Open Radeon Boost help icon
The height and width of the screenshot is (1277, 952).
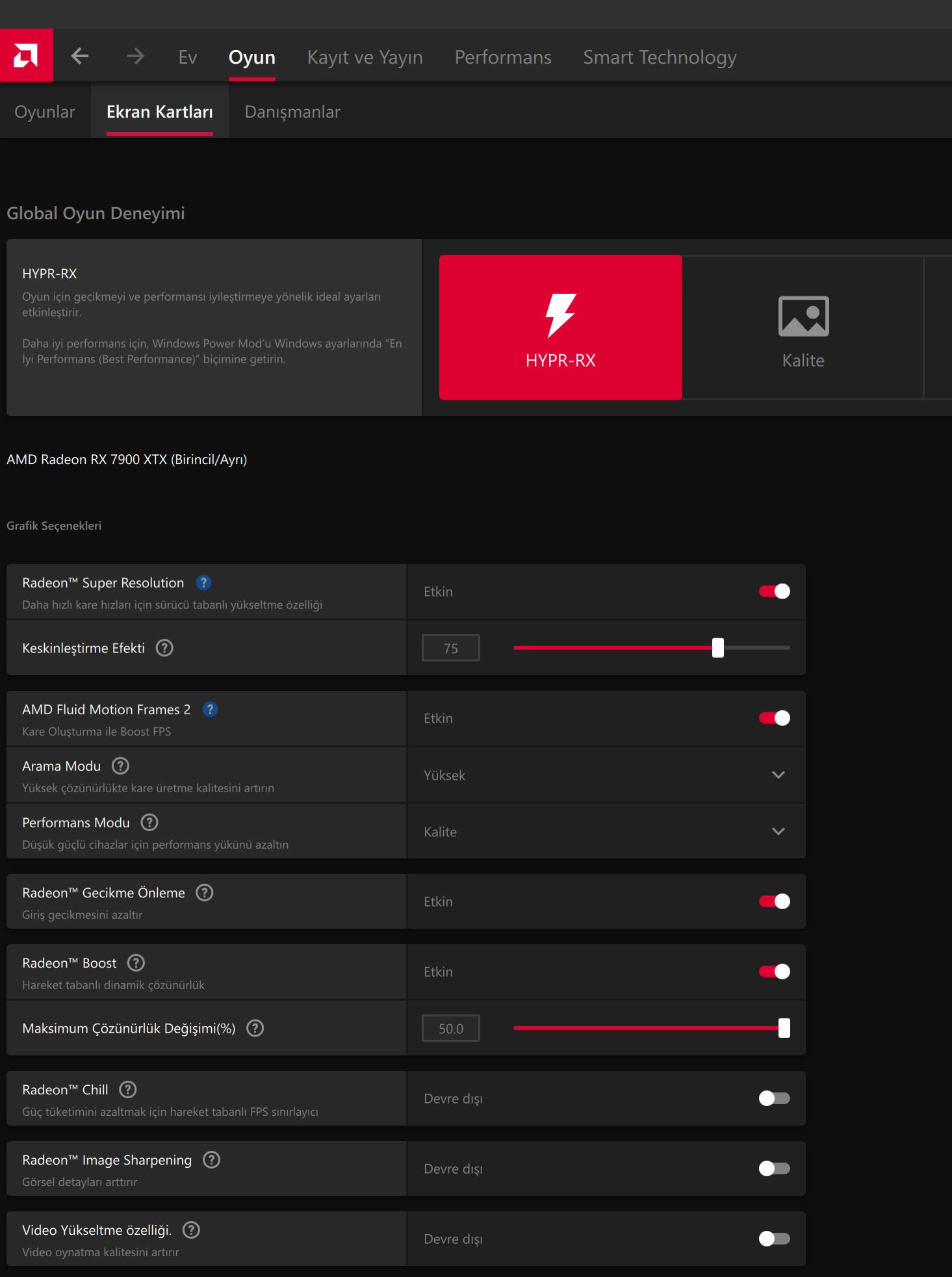click(136, 963)
